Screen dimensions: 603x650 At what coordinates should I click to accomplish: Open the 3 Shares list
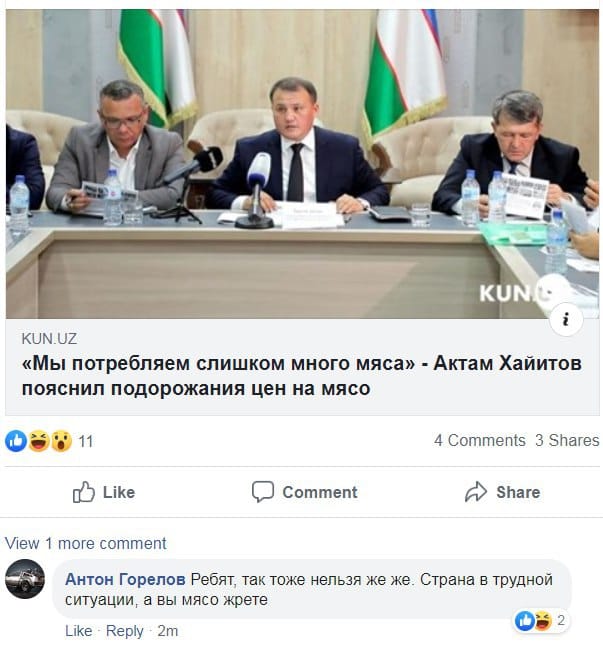567,440
